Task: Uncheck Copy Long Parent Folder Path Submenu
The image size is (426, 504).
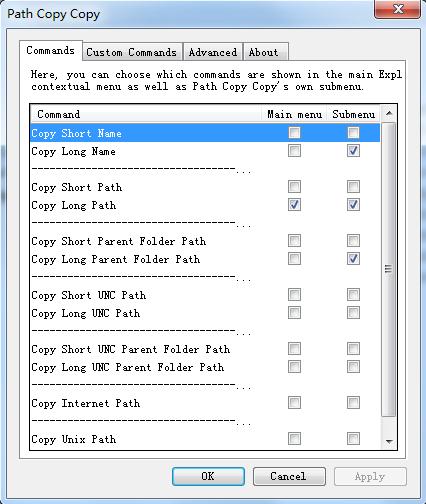Action: (x=353, y=259)
